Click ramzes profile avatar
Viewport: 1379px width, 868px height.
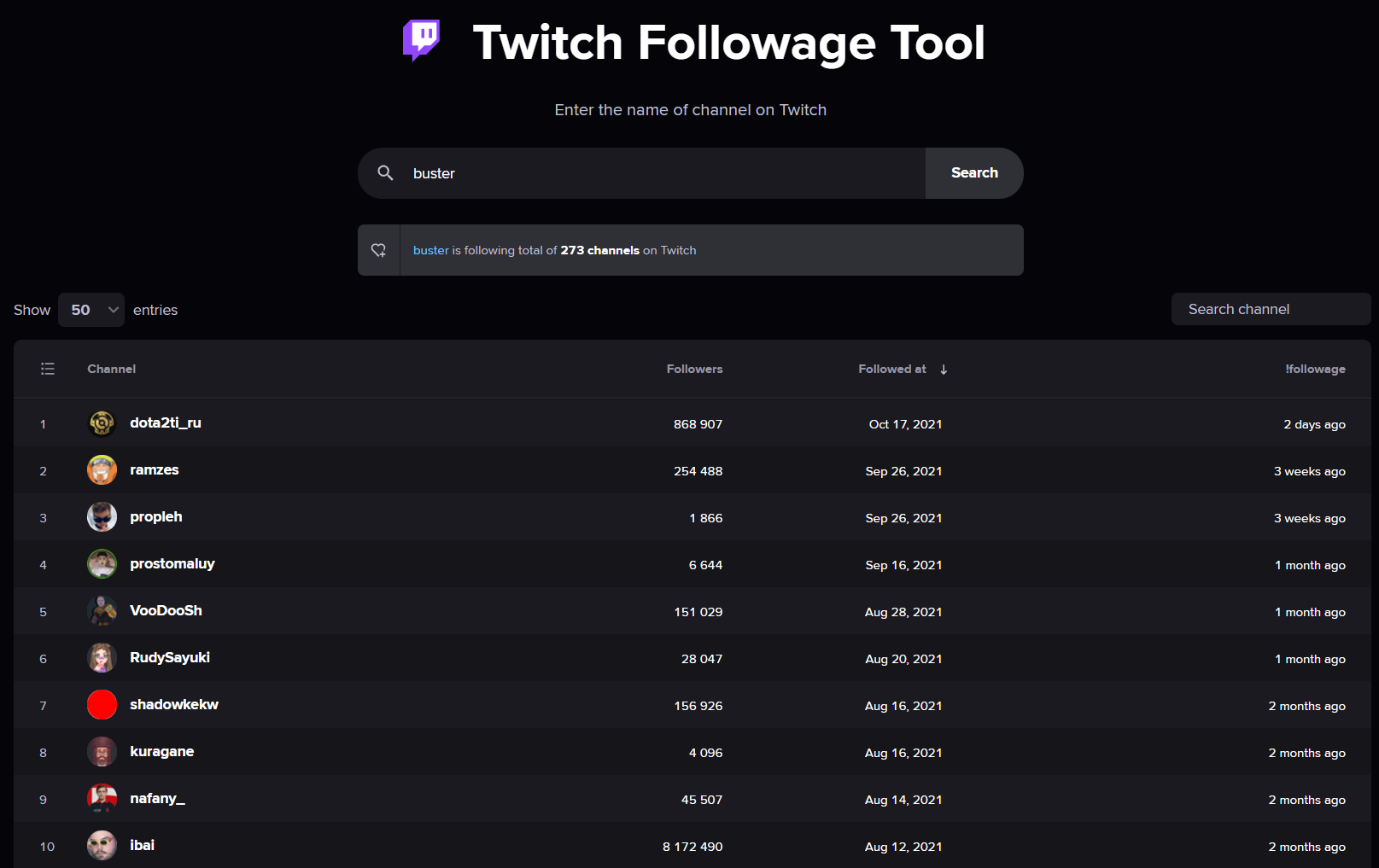pyautogui.click(x=102, y=470)
